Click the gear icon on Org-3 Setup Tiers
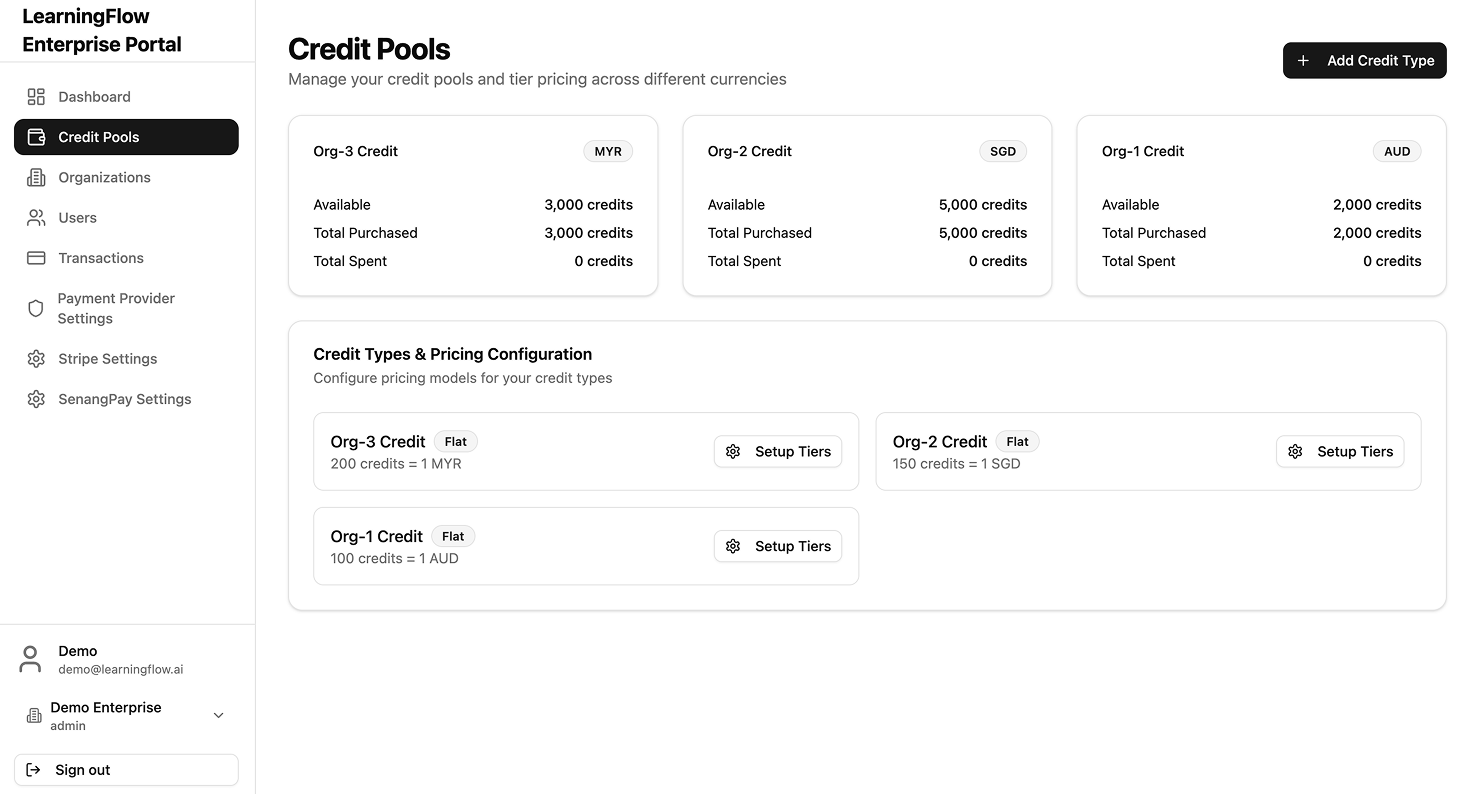The image size is (1467, 794). 733,451
